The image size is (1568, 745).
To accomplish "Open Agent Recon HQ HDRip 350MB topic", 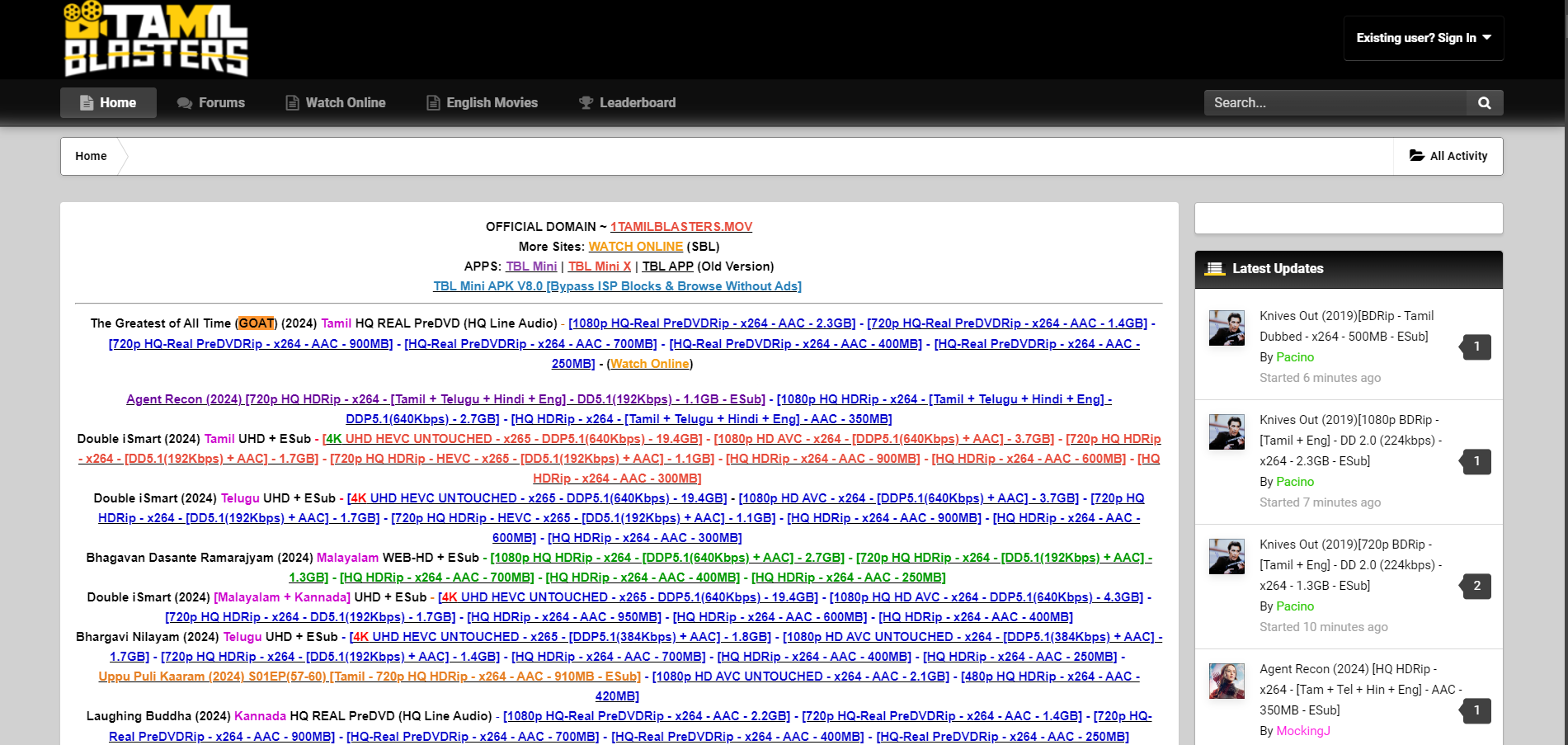I will coord(1360,690).
